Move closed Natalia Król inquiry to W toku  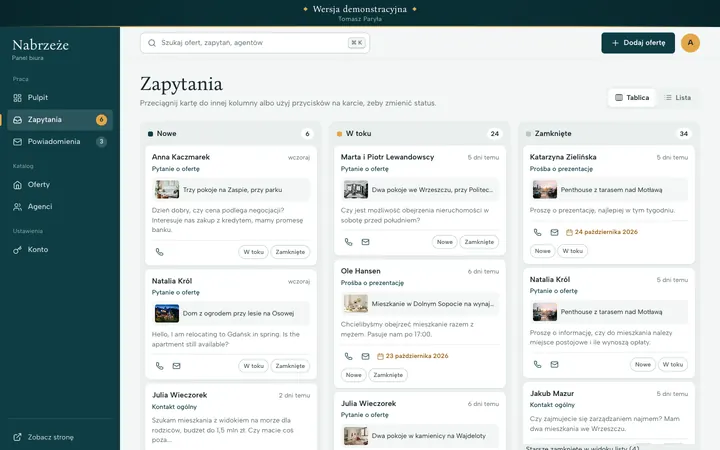point(673,365)
